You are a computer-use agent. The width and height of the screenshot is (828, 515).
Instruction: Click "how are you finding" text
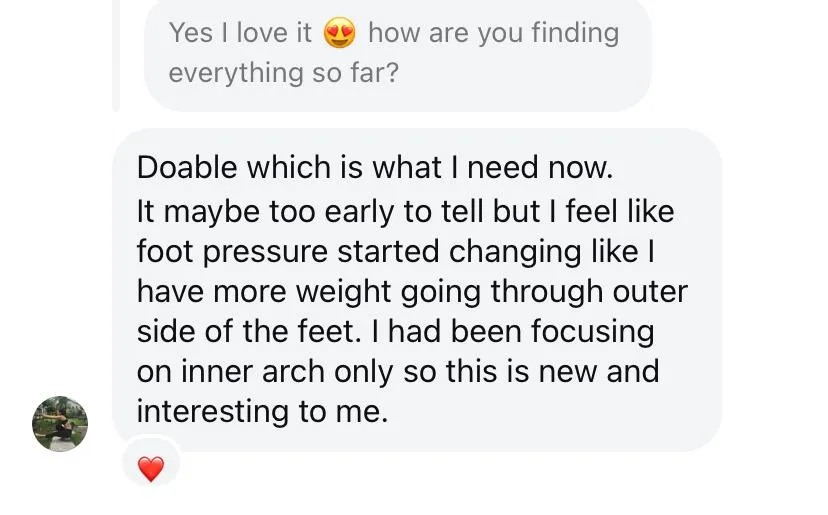(493, 33)
